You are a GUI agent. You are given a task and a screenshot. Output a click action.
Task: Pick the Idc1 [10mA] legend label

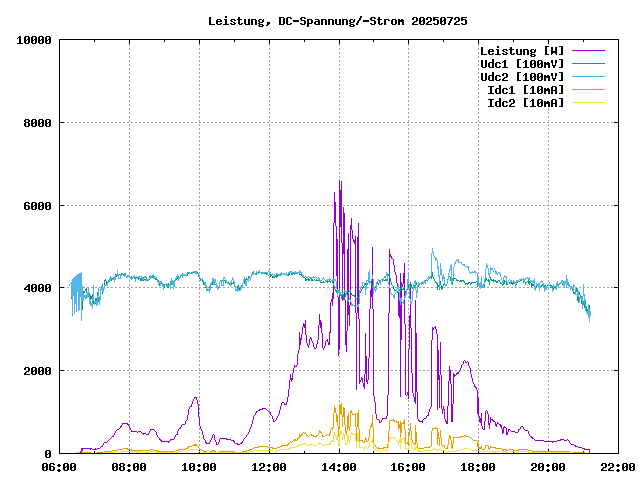(x=525, y=90)
